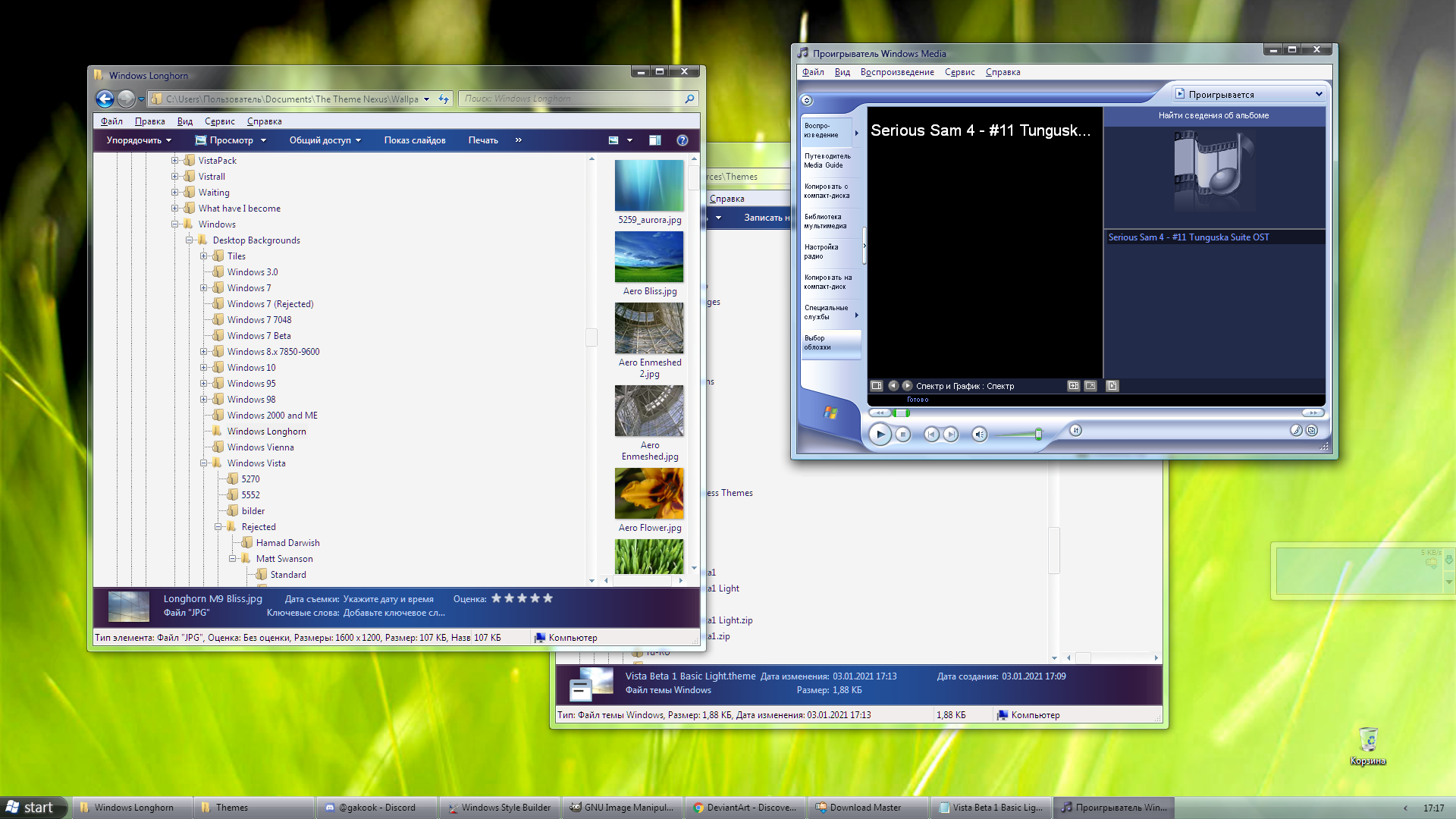This screenshot has height=819, width=1456.
Task: Skip to previous track in Media Player
Action: (931, 434)
